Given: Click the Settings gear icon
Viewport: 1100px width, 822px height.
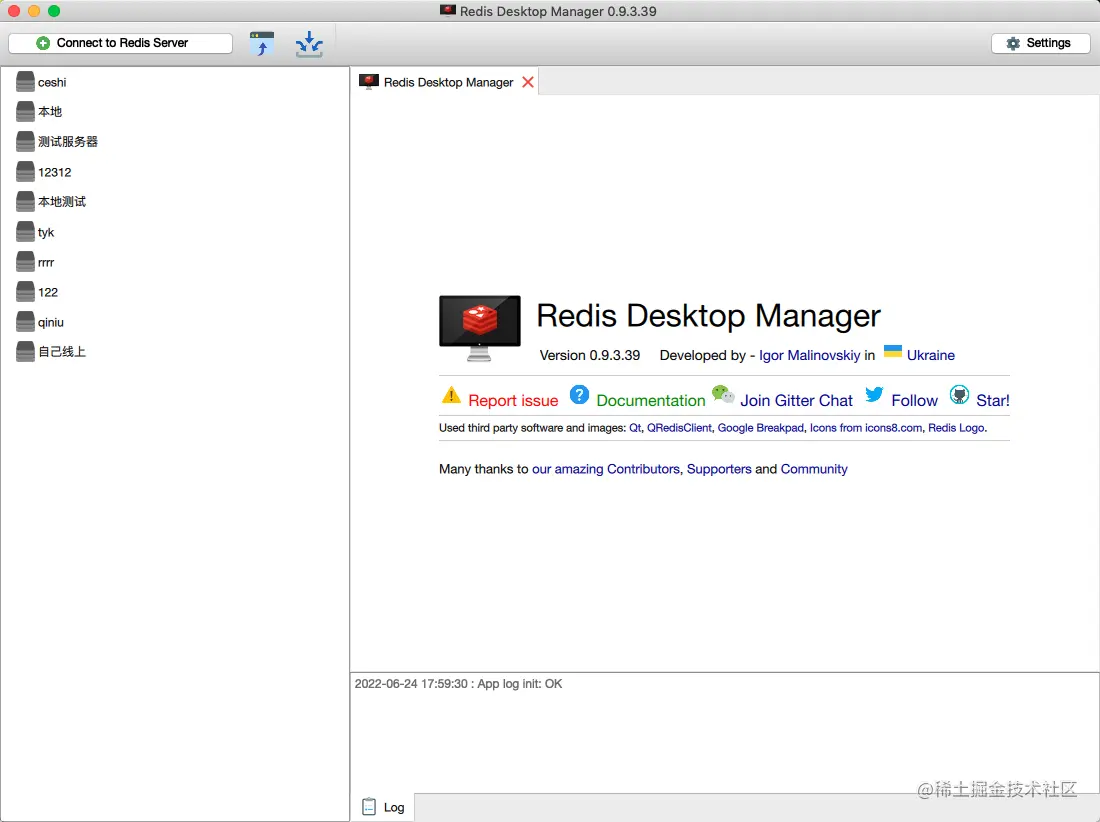Looking at the screenshot, I should point(1013,43).
